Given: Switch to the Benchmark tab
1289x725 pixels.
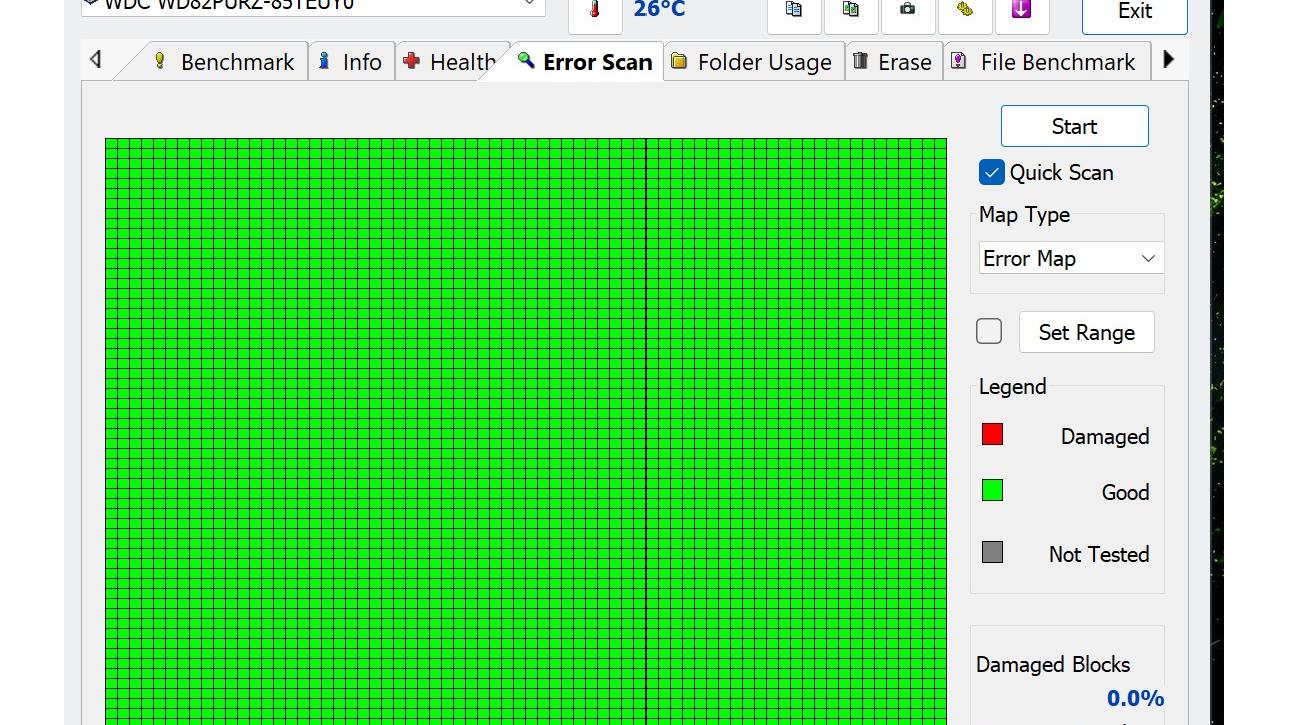Looking at the screenshot, I should (x=224, y=62).
